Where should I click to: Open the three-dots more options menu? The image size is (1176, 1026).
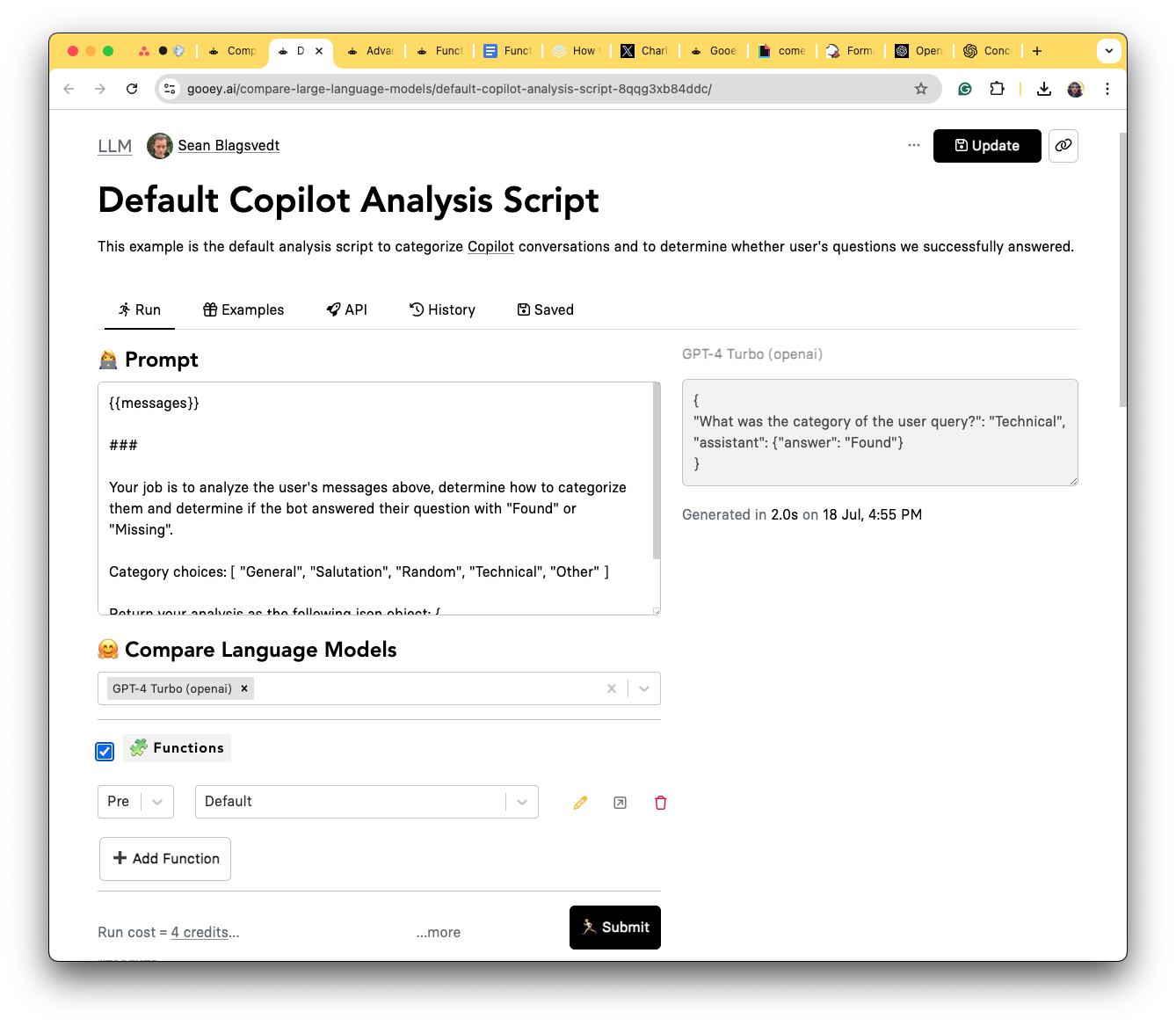tap(914, 146)
